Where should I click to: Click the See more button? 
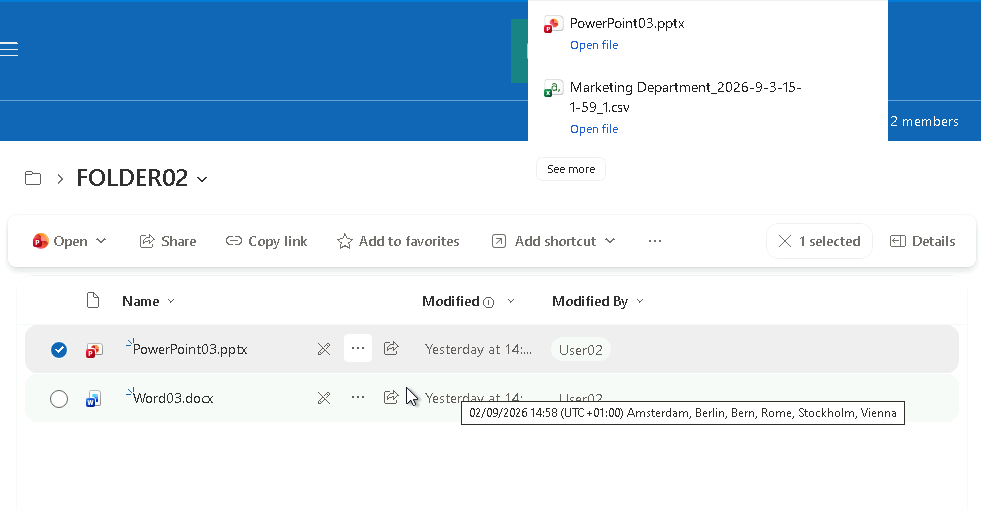pos(571,169)
